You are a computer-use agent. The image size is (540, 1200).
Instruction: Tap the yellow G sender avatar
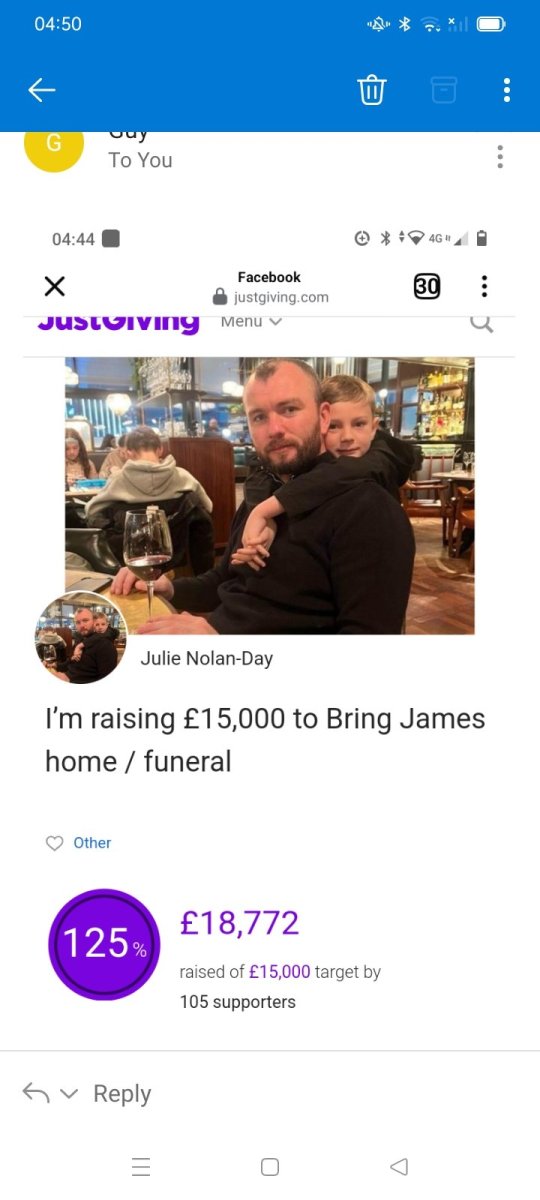pos(54,144)
